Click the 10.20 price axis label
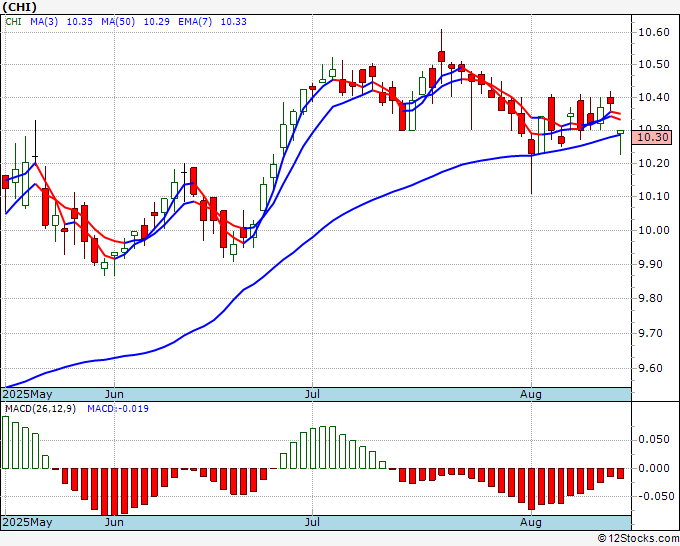The height and width of the screenshot is (546, 680). tap(654, 163)
